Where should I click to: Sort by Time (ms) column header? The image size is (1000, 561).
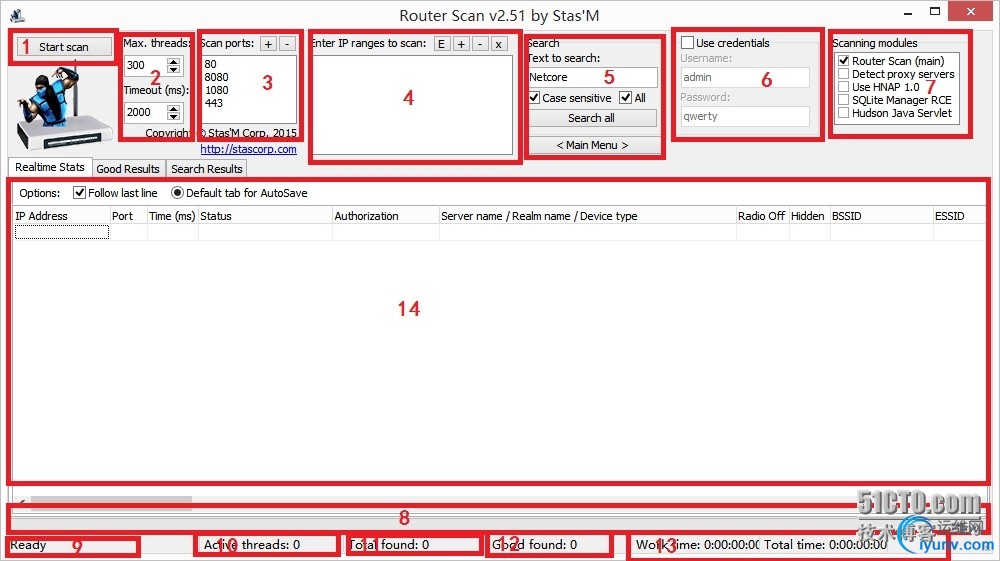172,216
